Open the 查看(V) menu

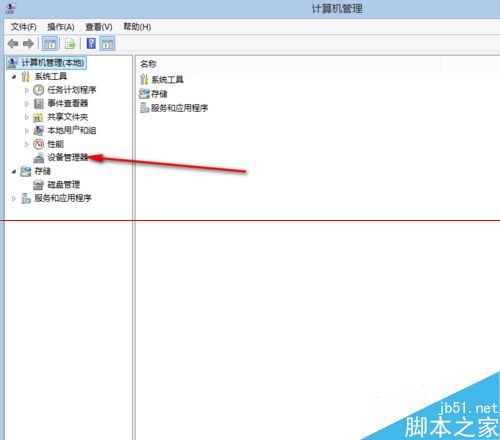(x=99, y=27)
